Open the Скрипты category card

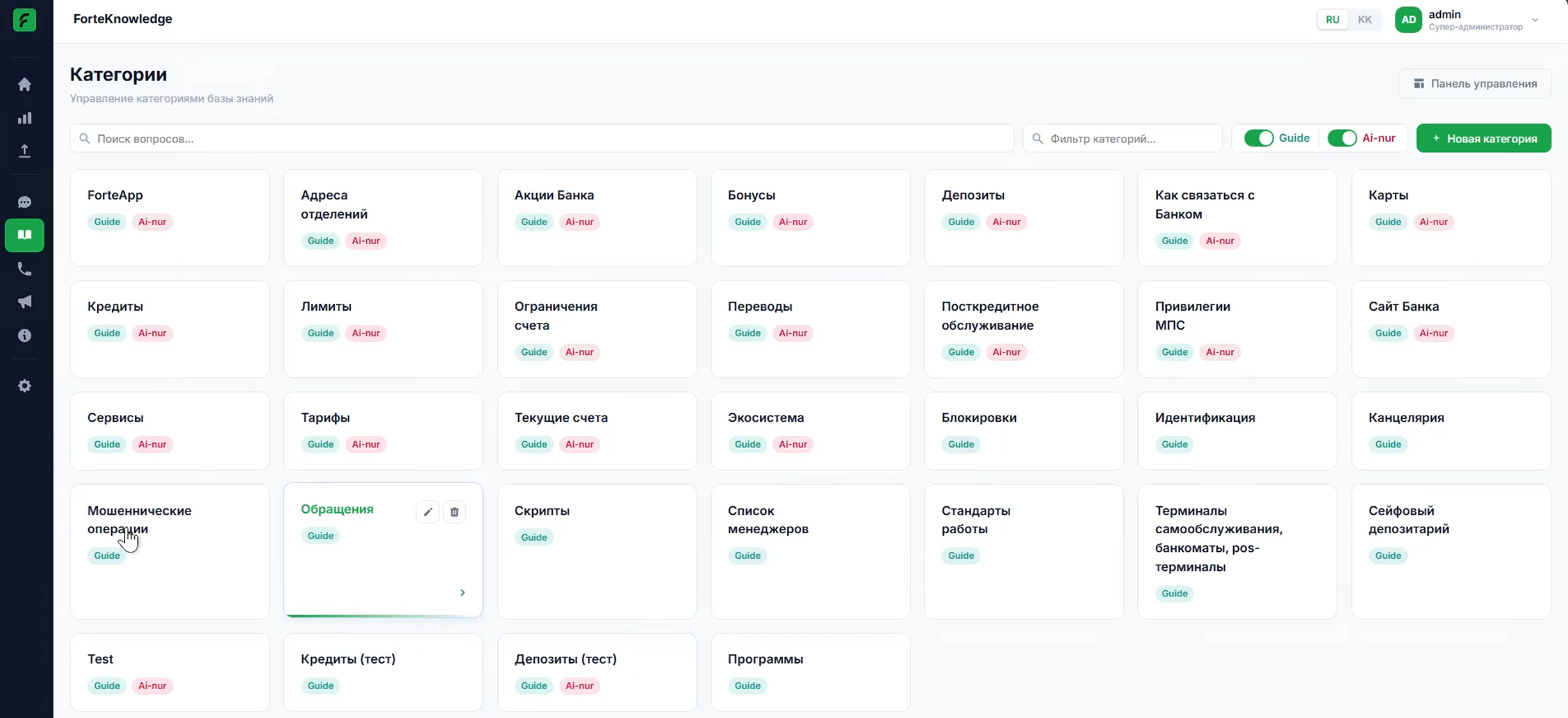coord(597,551)
